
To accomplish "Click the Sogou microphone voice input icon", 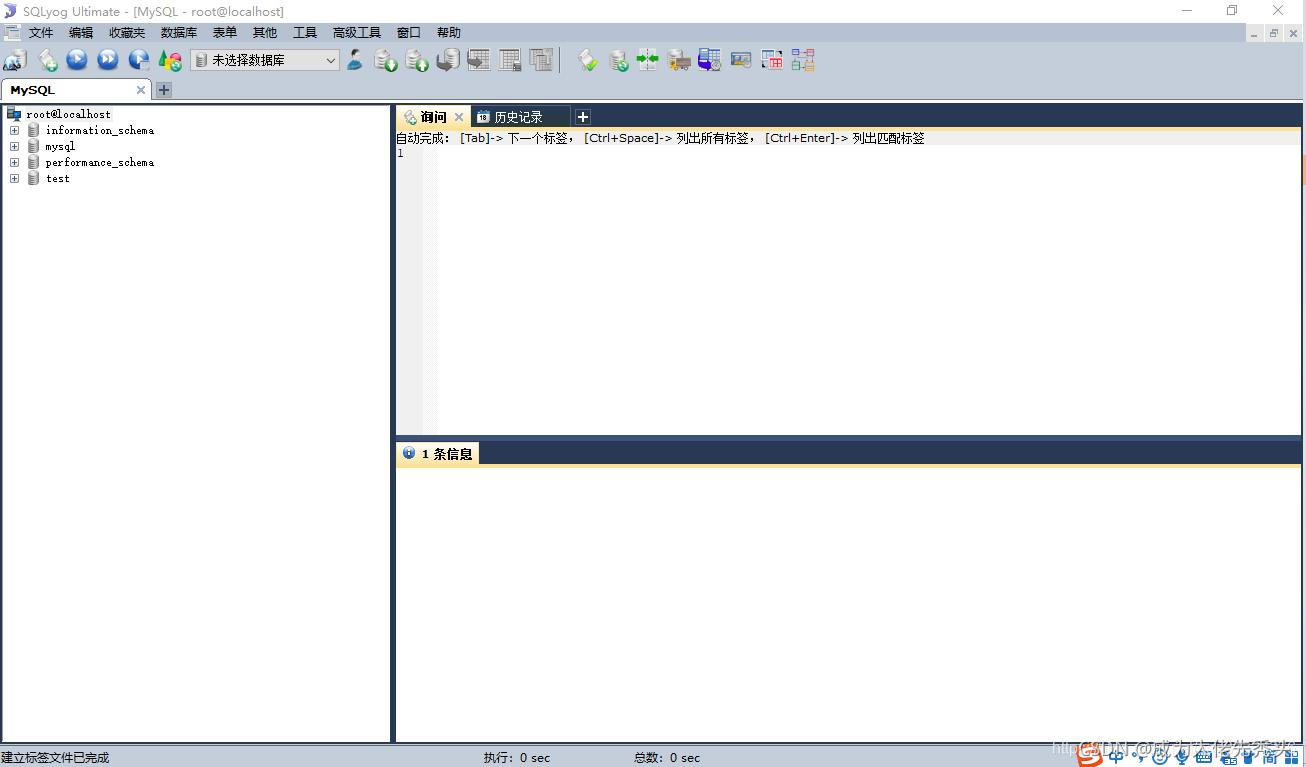I will pos(1182,757).
